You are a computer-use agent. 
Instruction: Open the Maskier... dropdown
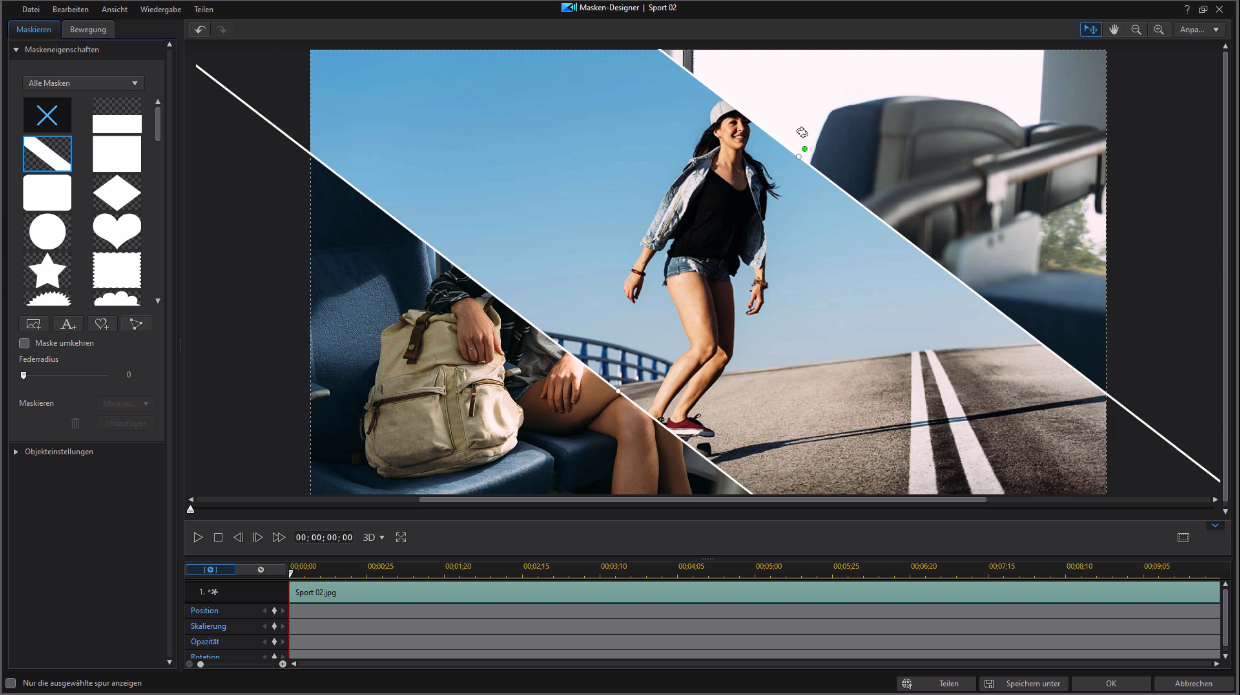pos(126,404)
